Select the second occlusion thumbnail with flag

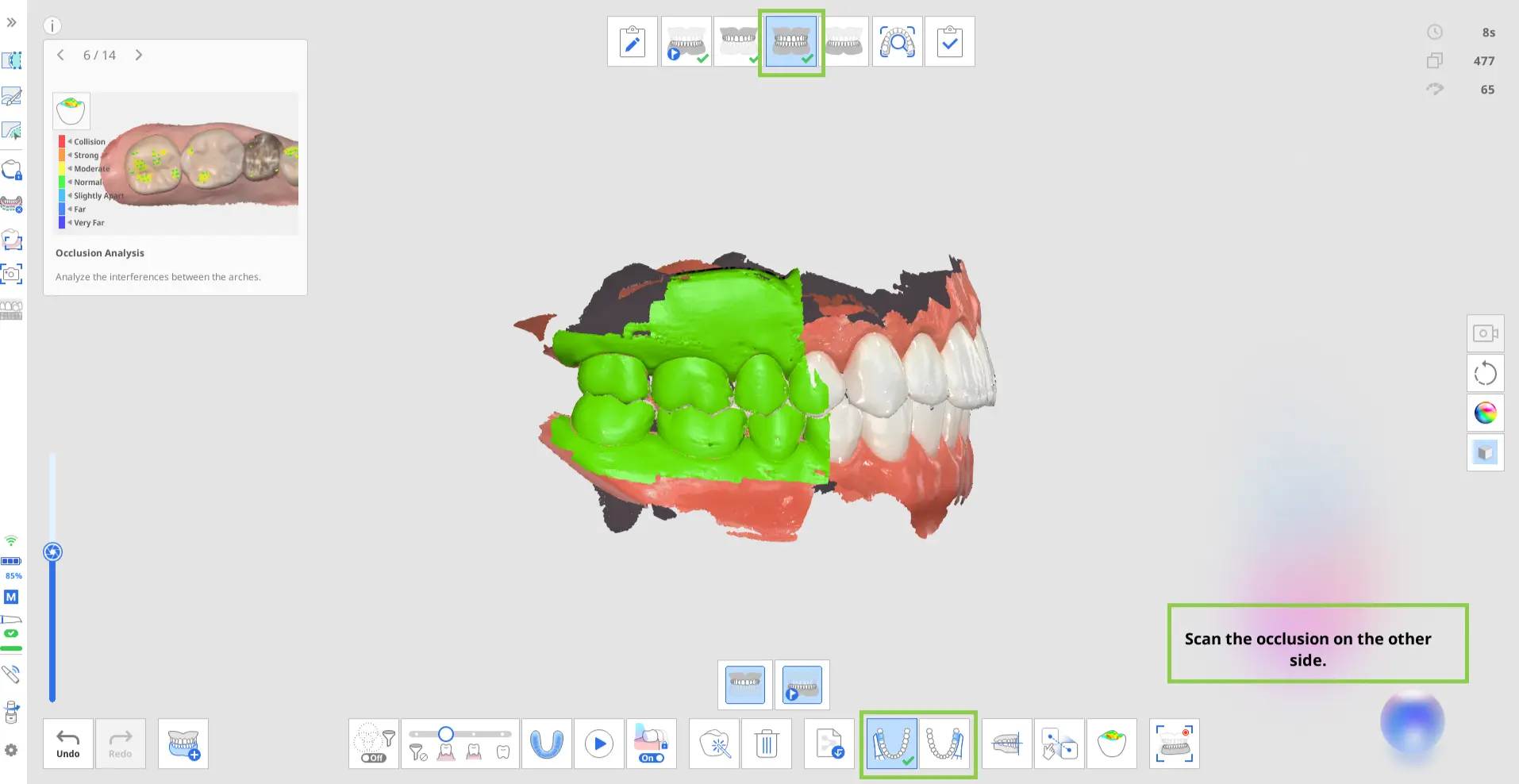(802, 685)
